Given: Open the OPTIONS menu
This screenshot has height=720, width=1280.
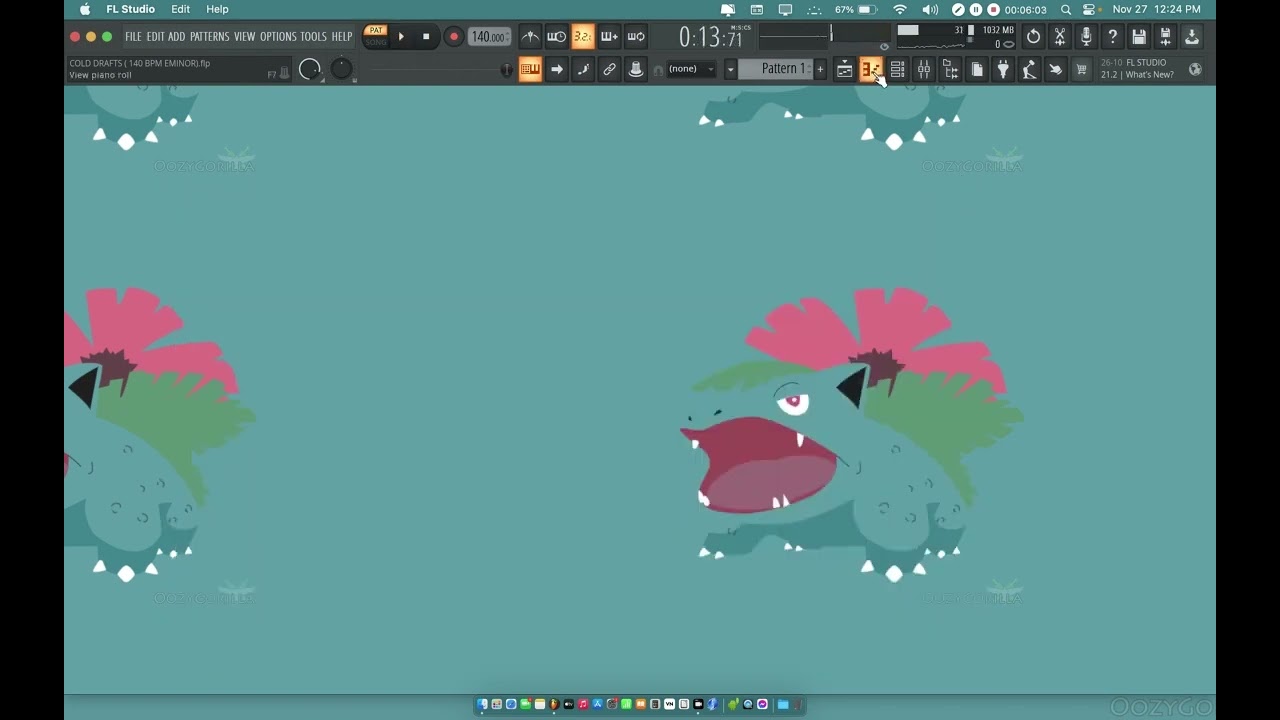Looking at the screenshot, I should tap(278, 37).
